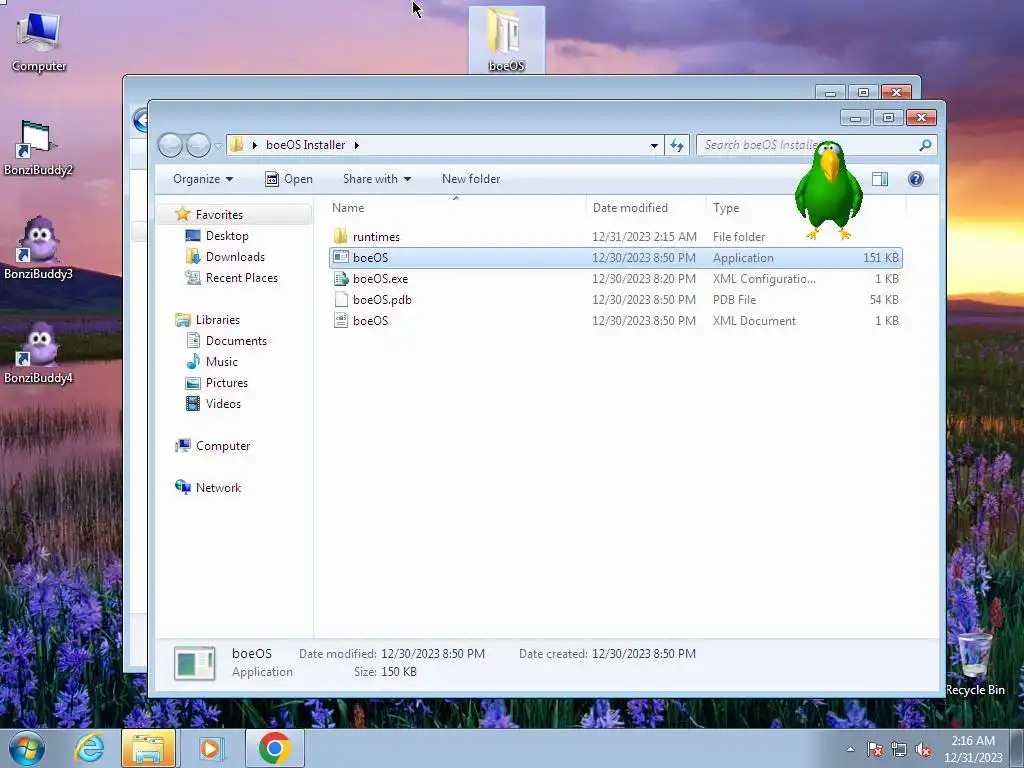
Task: Close the background Explorer window
Action: click(x=896, y=93)
